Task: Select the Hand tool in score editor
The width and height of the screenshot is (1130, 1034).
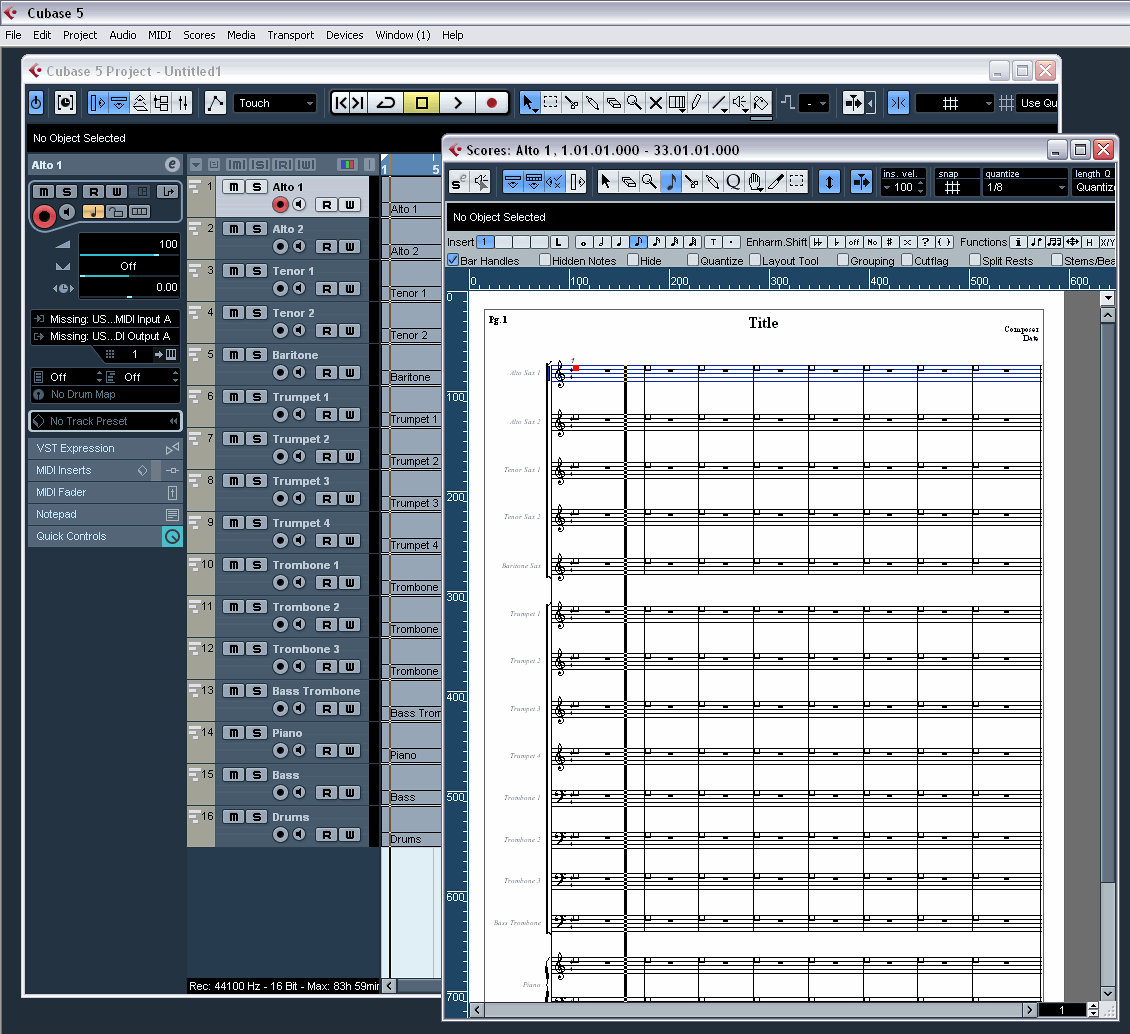Action: click(x=755, y=182)
